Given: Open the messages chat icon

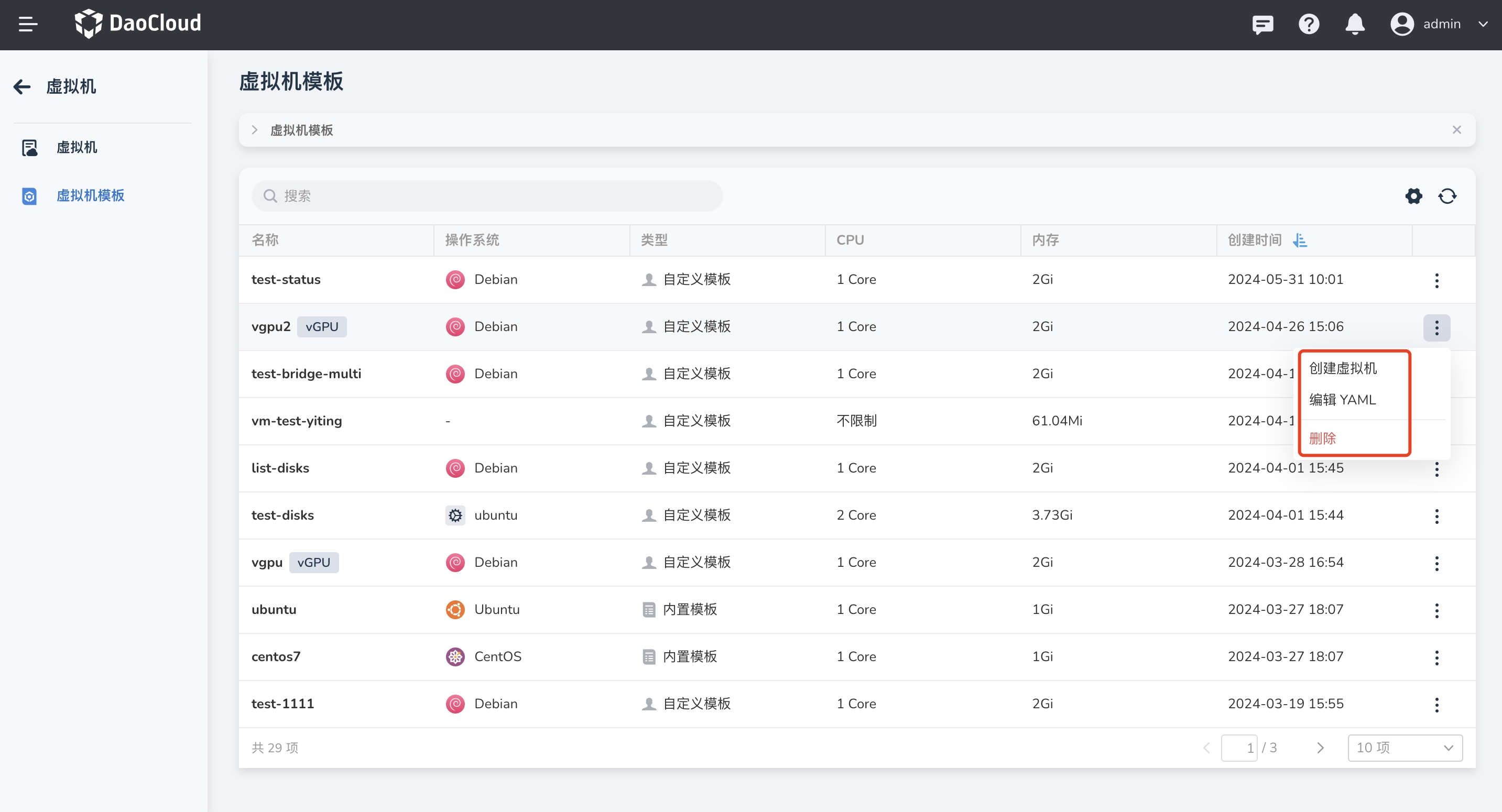Looking at the screenshot, I should coord(1262,24).
